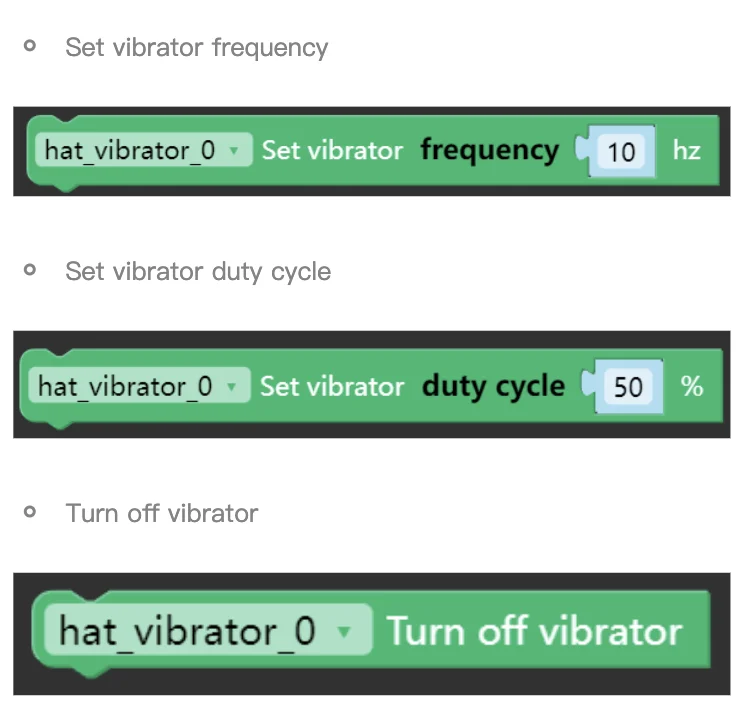Click the hz unit label on the frequency block

point(686,151)
